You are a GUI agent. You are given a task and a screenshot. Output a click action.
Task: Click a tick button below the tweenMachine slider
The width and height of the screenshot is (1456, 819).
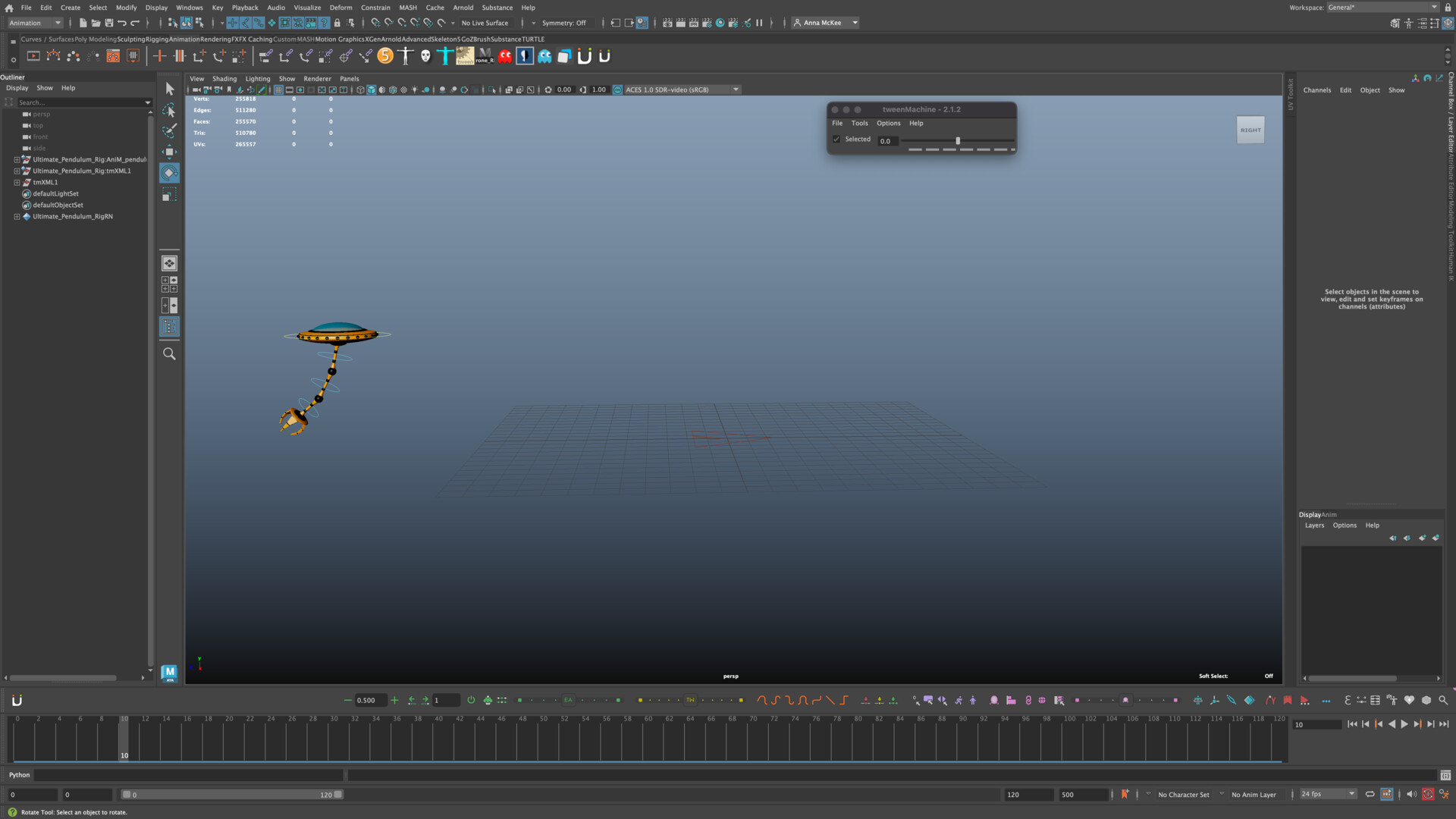tap(915, 149)
